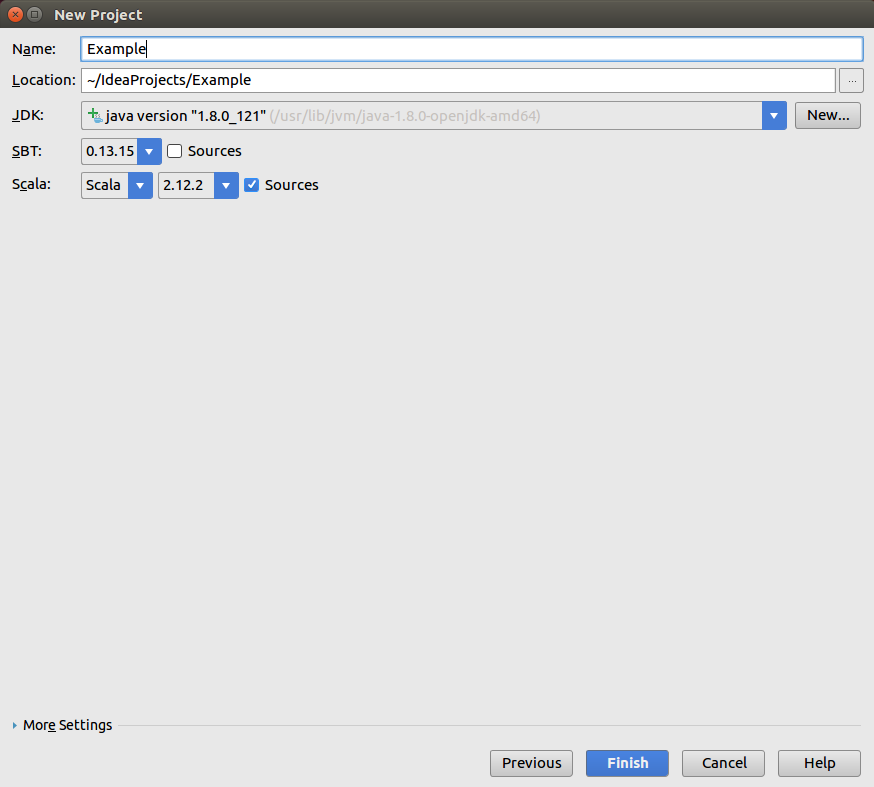
Task: Open the Scala version 2.12.2 dropdown
Action: coord(226,185)
